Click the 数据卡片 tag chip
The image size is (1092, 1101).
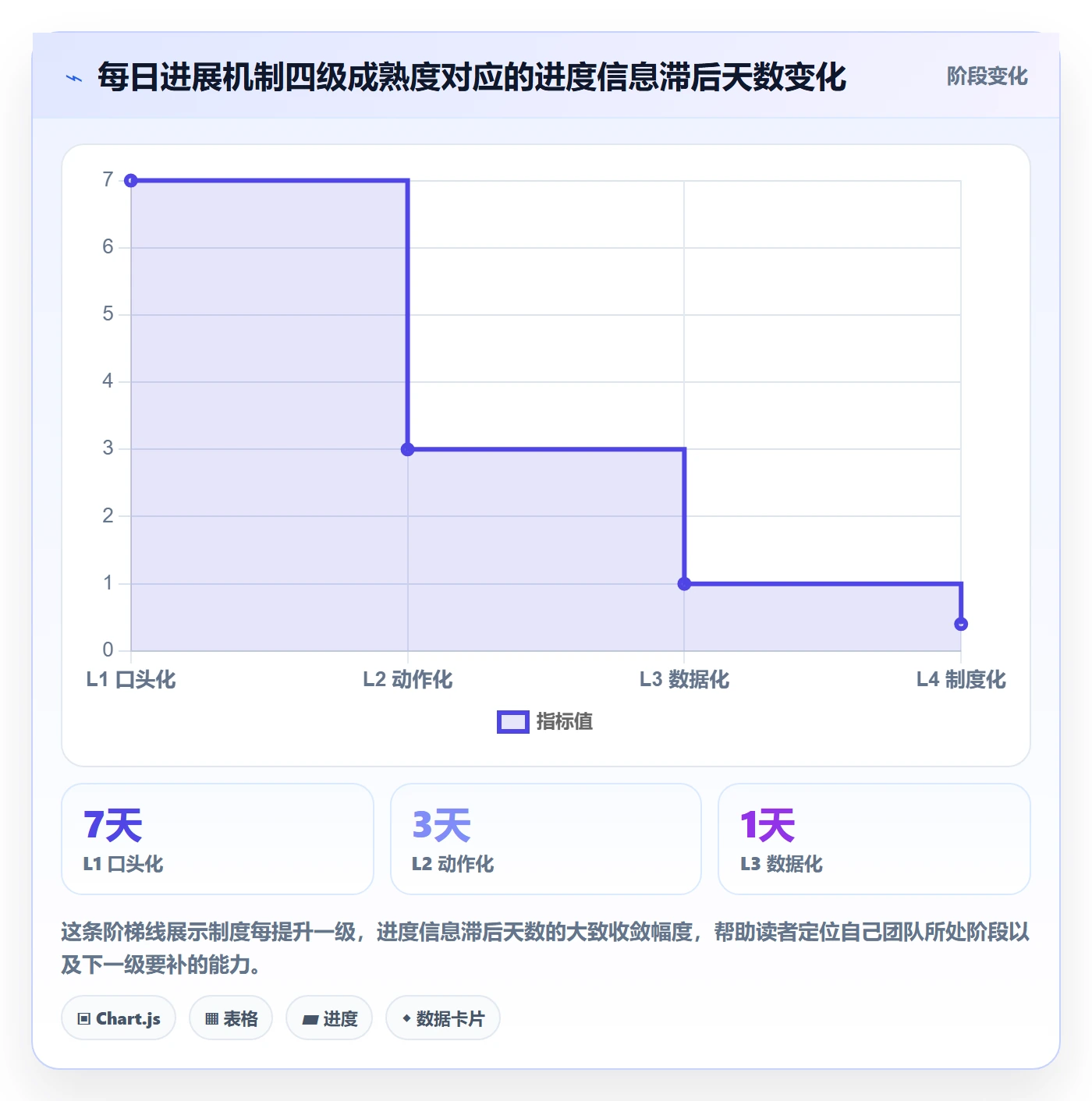point(443,1018)
